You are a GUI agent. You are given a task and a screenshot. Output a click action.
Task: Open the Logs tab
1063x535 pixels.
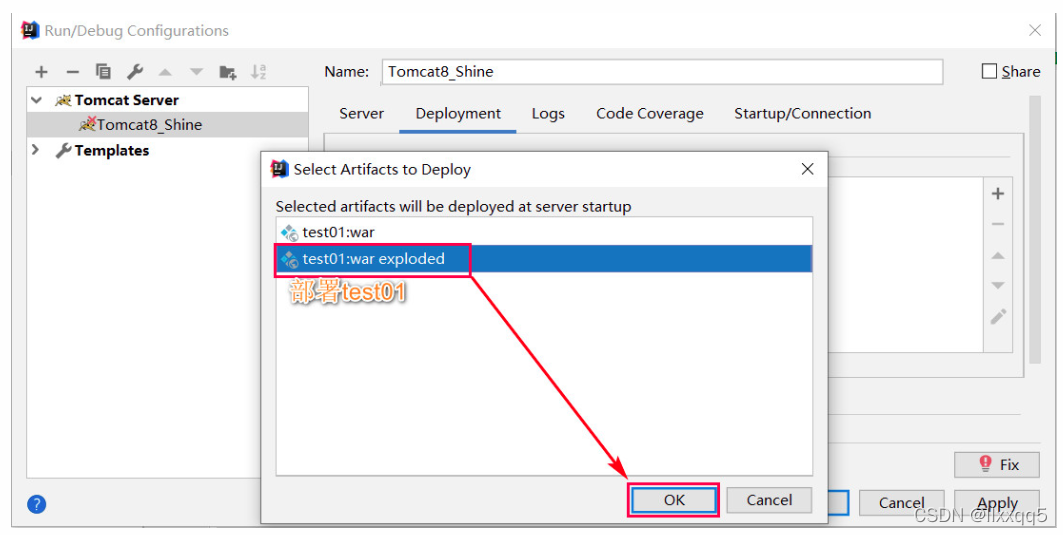point(548,114)
